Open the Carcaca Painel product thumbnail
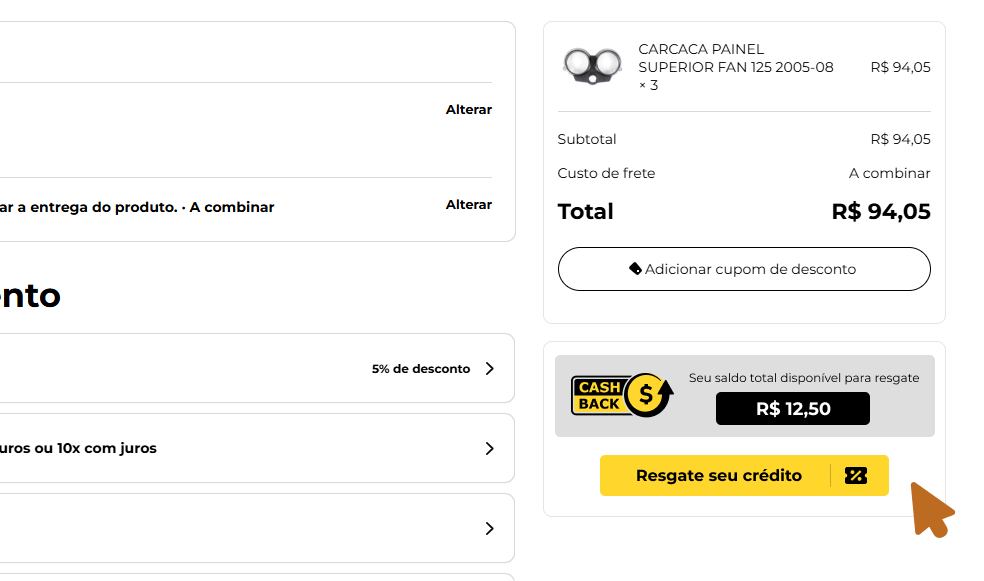 point(592,67)
